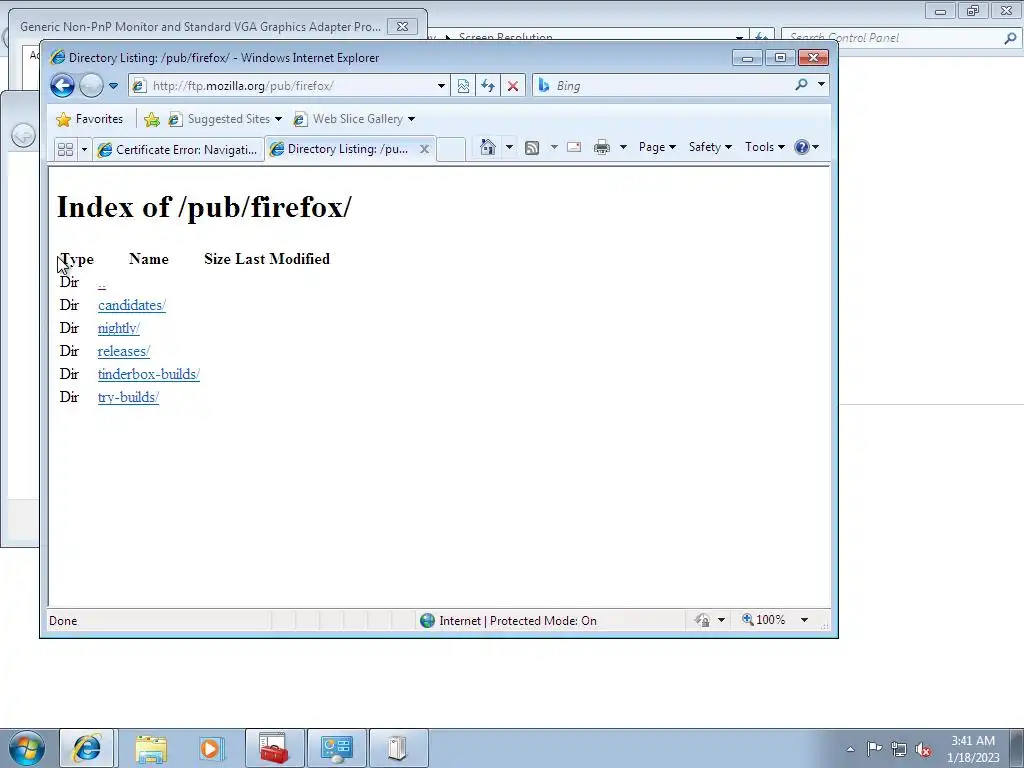Open the nightly/ directory link
1024x768 pixels.
[x=119, y=328]
